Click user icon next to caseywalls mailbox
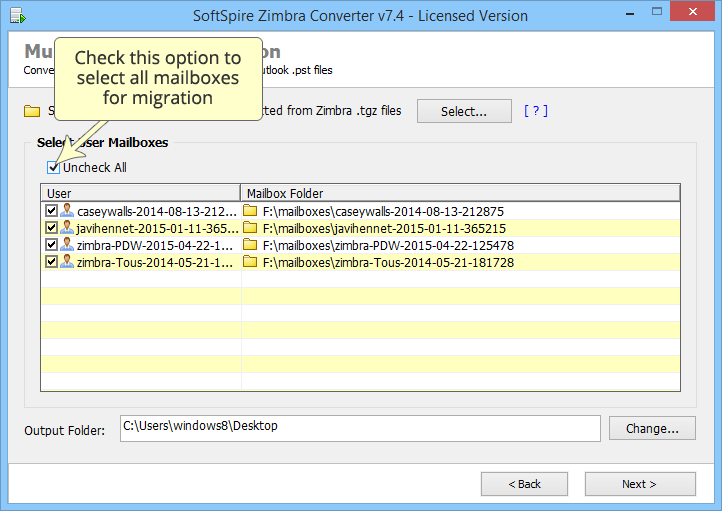Image resolution: width=722 pixels, height=511 pixels. (x=67, y=210)
